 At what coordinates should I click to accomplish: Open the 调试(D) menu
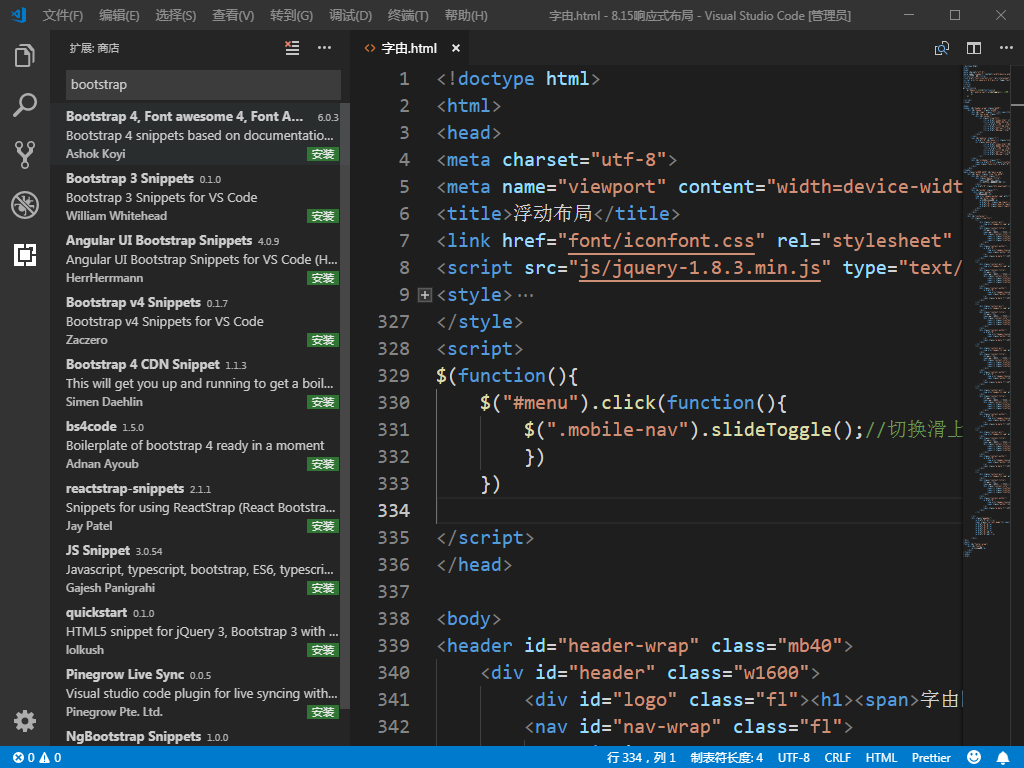coord(351,15)
